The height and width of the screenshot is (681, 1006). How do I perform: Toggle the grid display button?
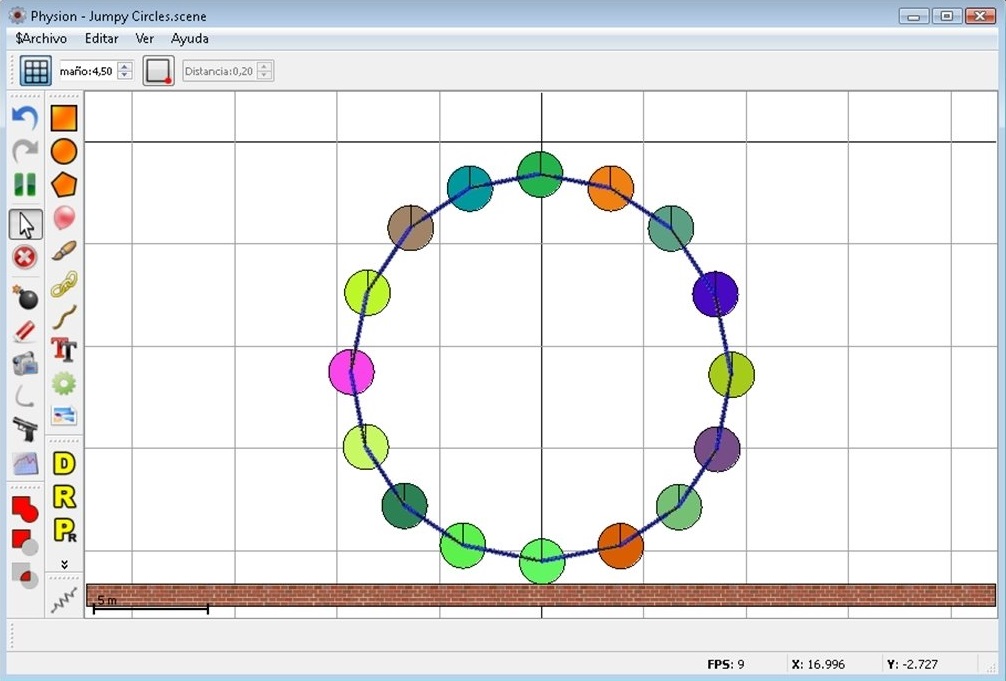[x=36, y=71]
